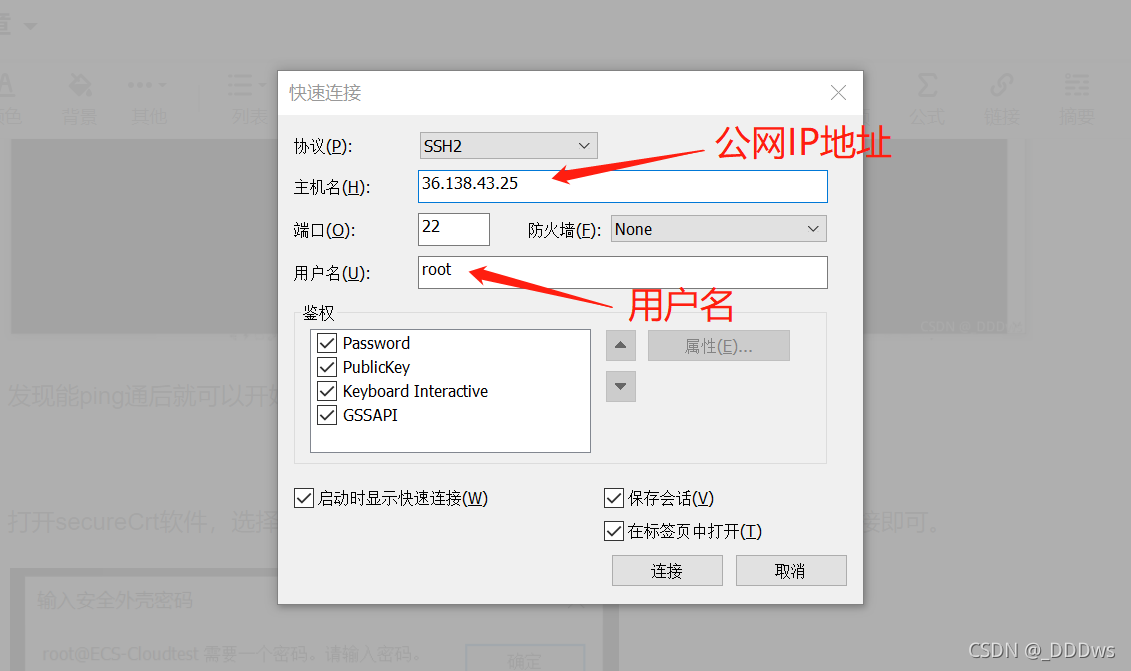The image size is (1131, 671).
Task: Click the 主机名 hostname input field
Action: 622,186
